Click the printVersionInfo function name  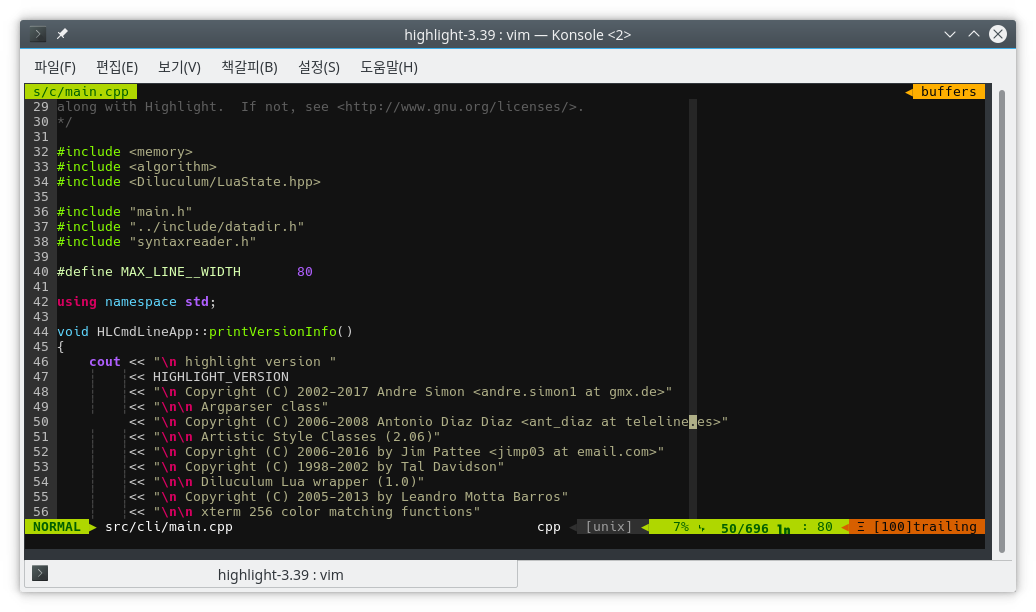[x=273, y=332]
